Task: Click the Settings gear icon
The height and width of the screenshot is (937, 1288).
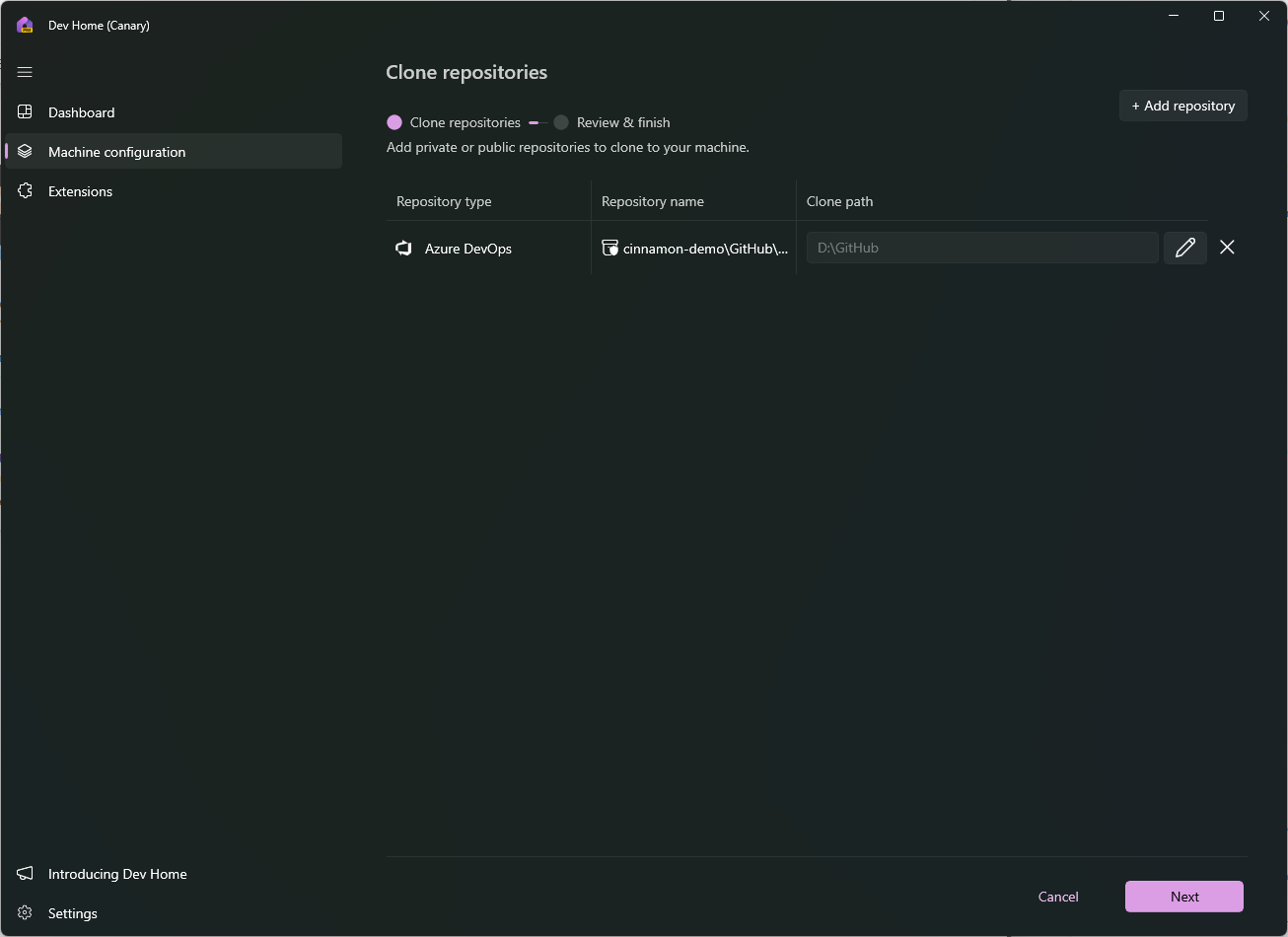Action: pos(25,913)
